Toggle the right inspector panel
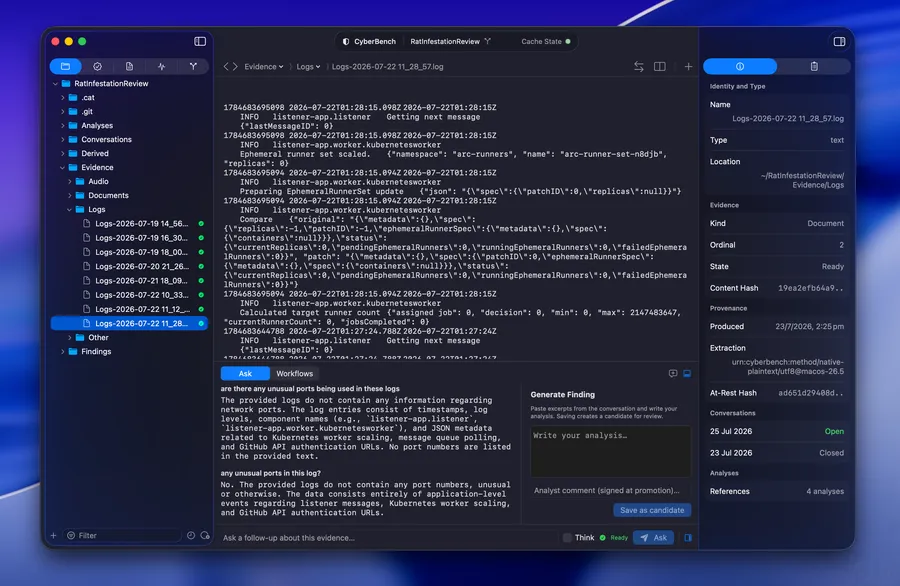This screenshot has width=900, height=586. tap(839, 41)
